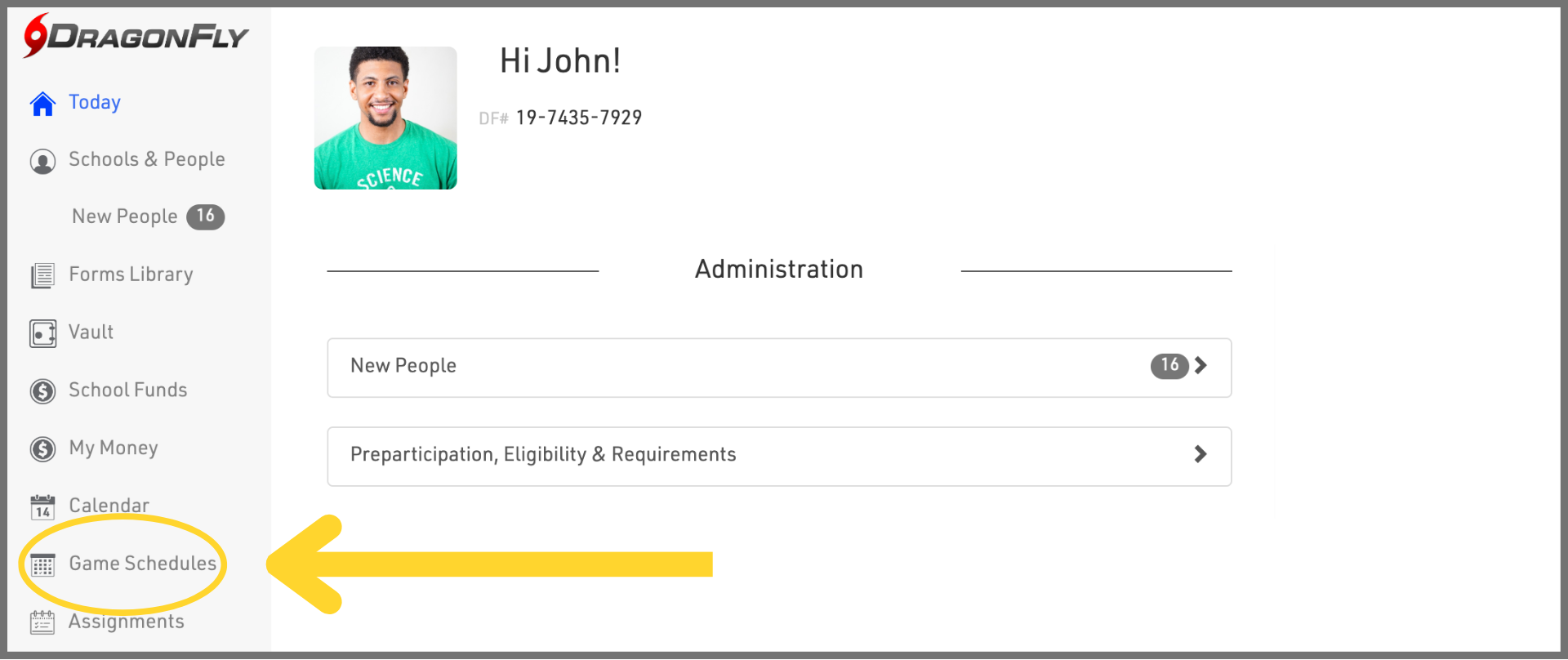
Task: Open Preparticipation, Eligibility & Requirements panel
Action: (x=735, y=456)
